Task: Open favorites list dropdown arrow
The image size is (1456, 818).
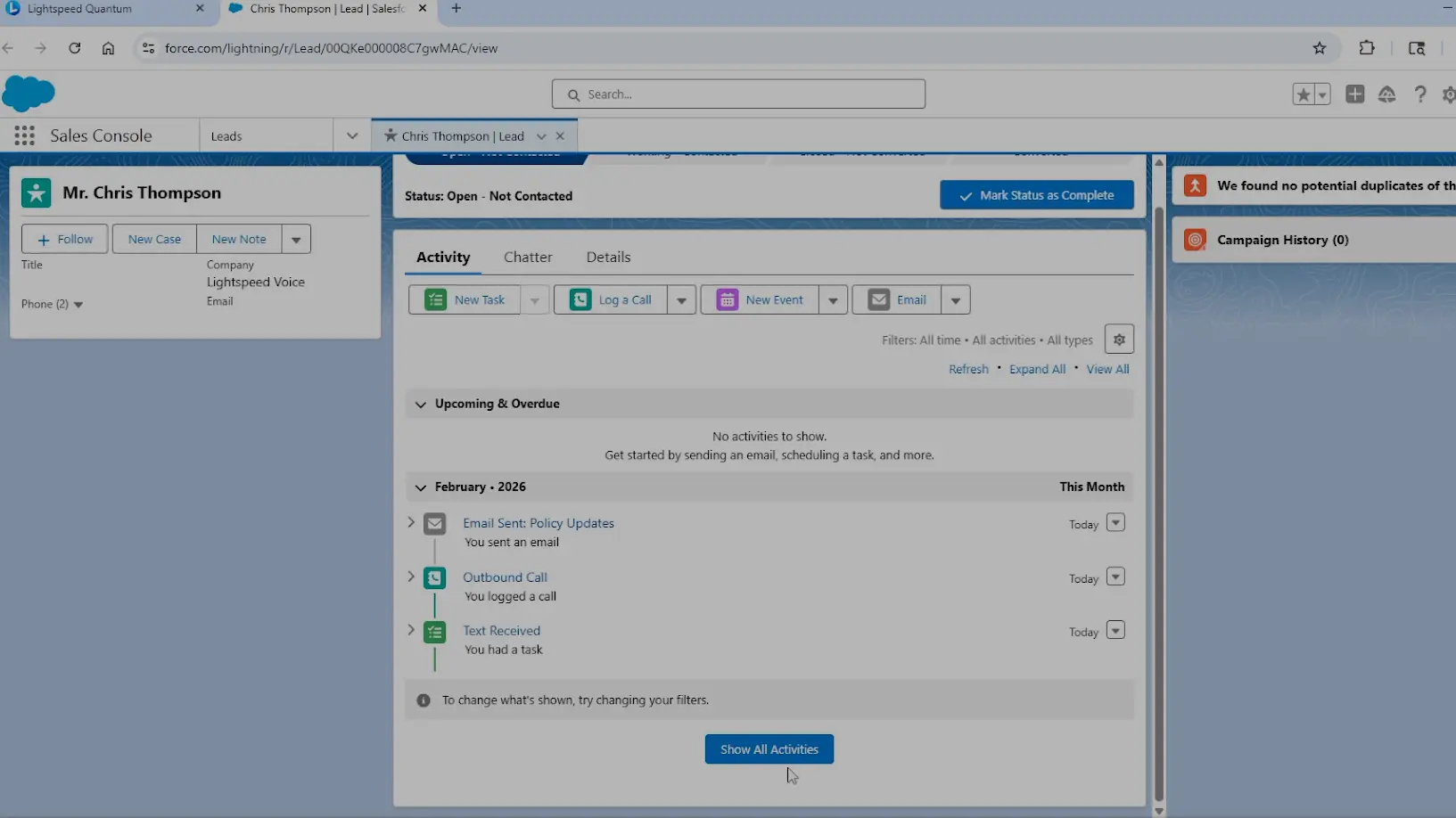Action: 1322,94
